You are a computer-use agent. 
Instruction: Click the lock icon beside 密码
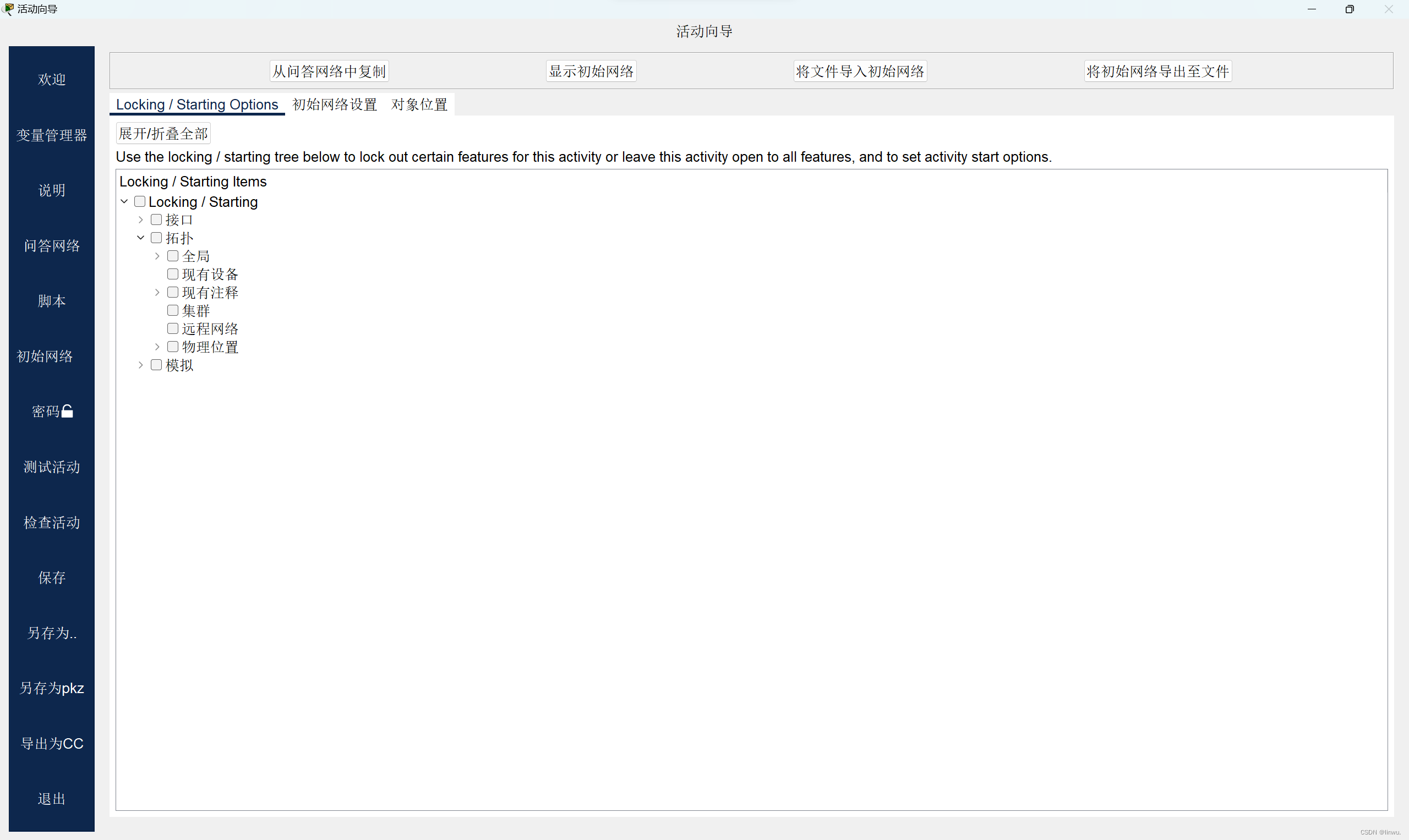(x=67, y=411)
